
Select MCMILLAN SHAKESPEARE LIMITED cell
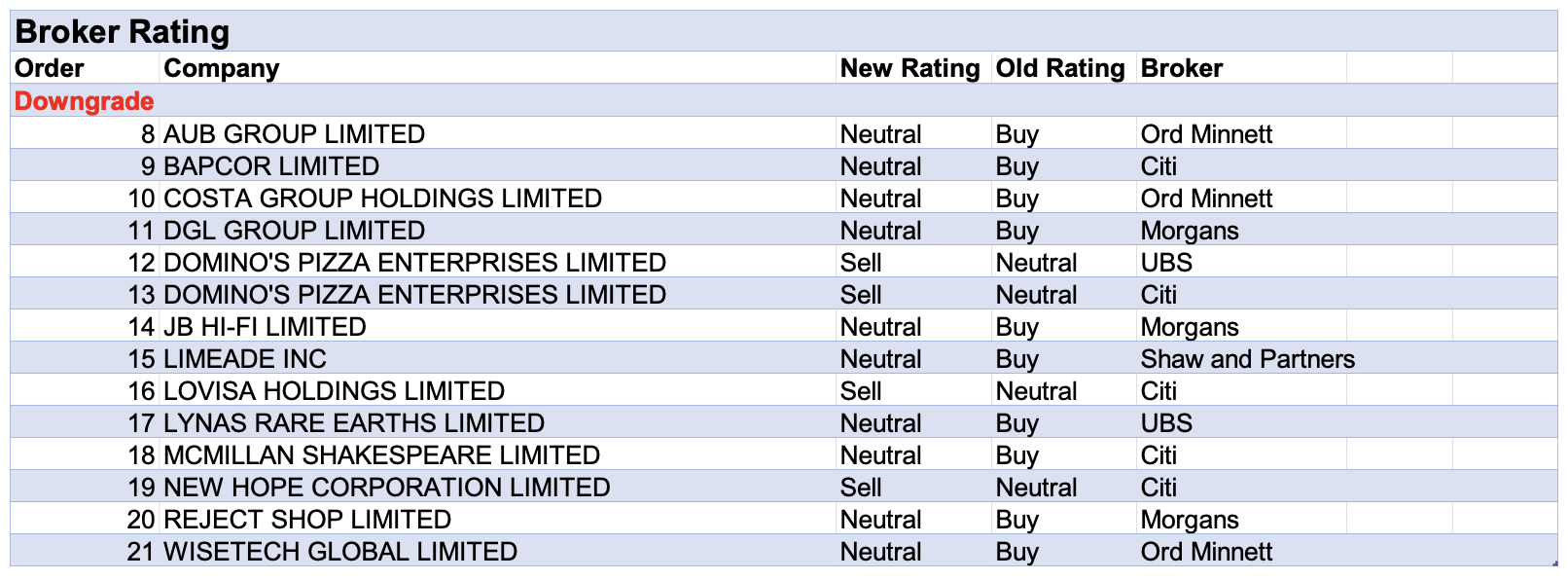[381, 455]
